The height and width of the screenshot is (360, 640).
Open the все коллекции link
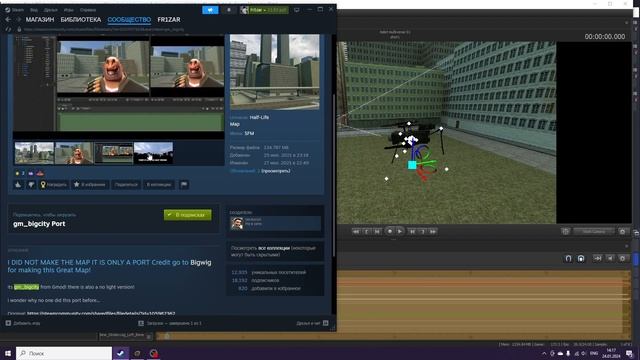coord(274,248)
